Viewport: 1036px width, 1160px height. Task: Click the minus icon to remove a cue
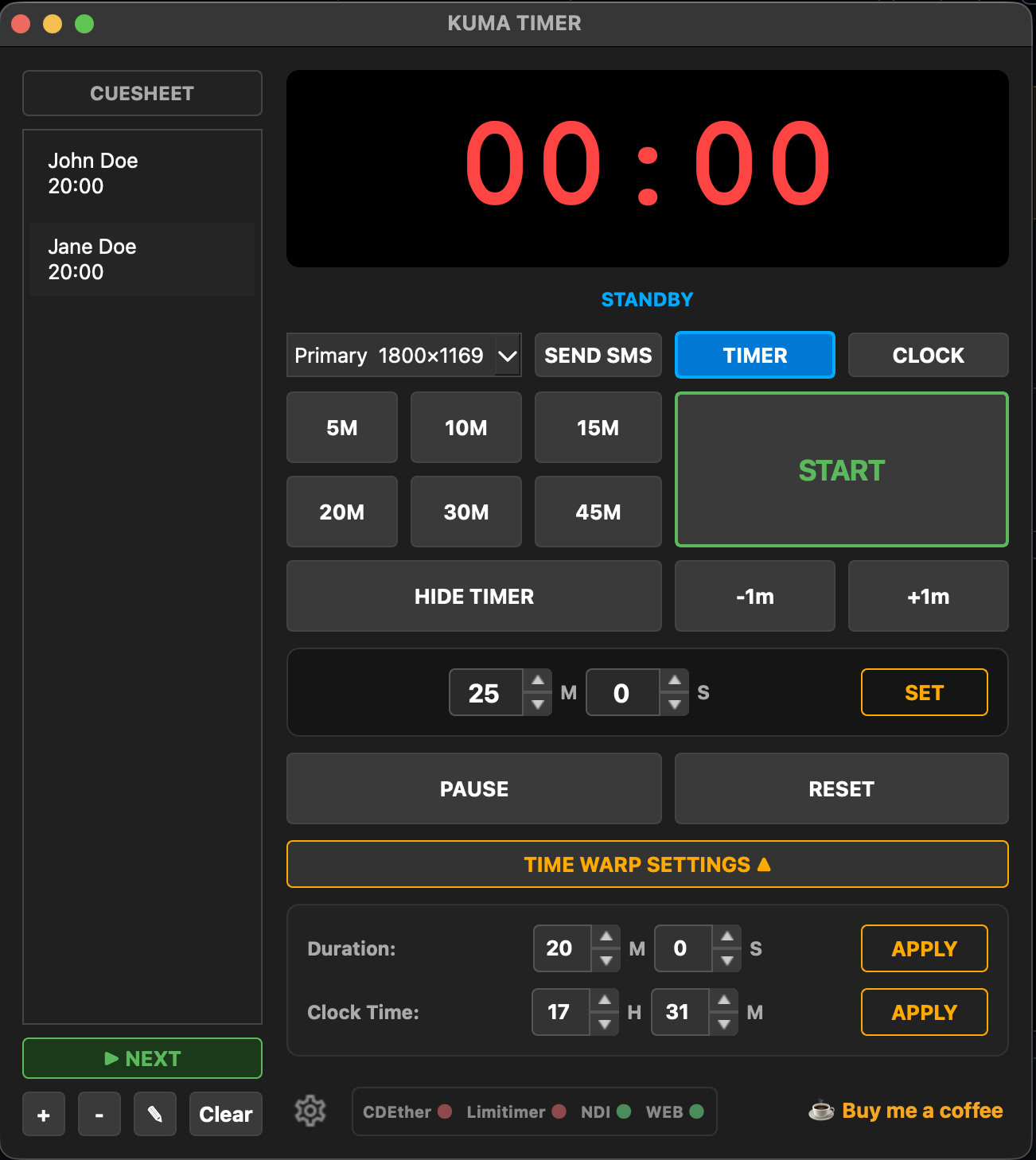coord(99,1114)
